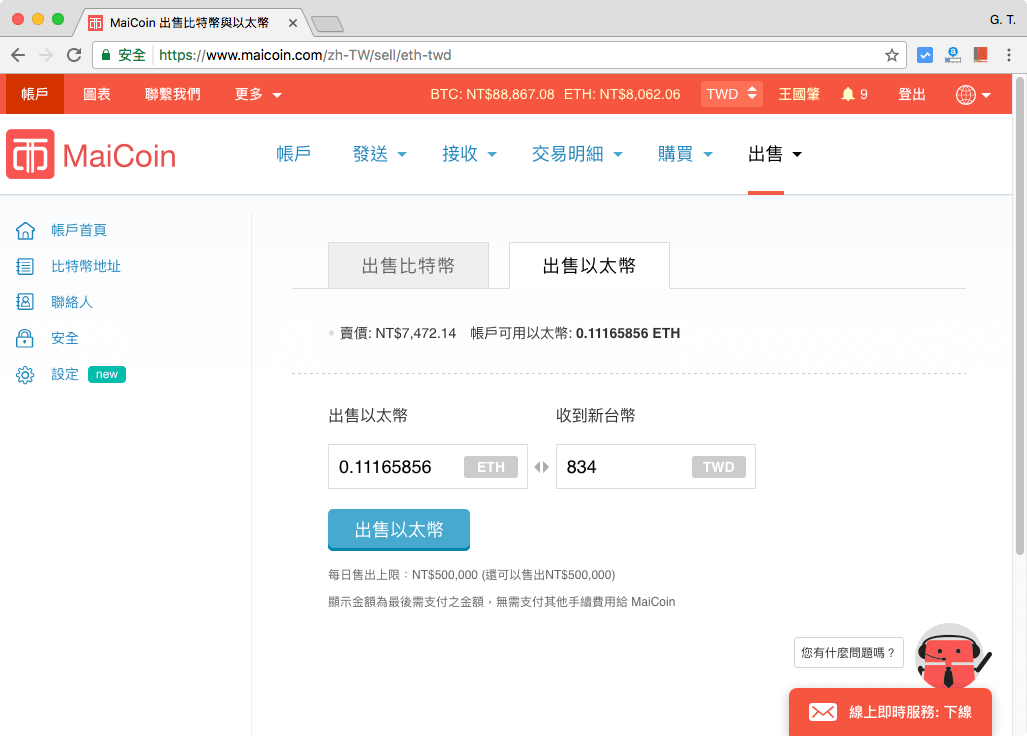1027x736 pixels.
Task: Click the envelope icon in the chat bar
Action: 823,711
